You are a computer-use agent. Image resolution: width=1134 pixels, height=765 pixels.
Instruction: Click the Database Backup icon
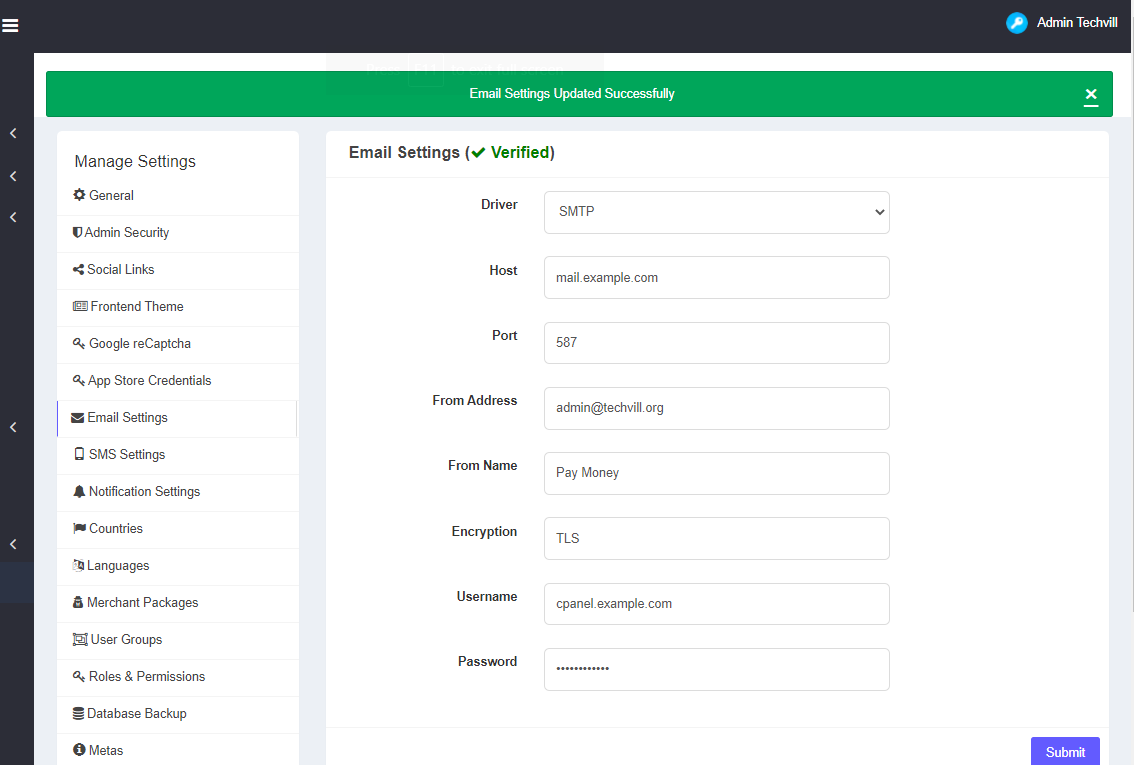79,714
